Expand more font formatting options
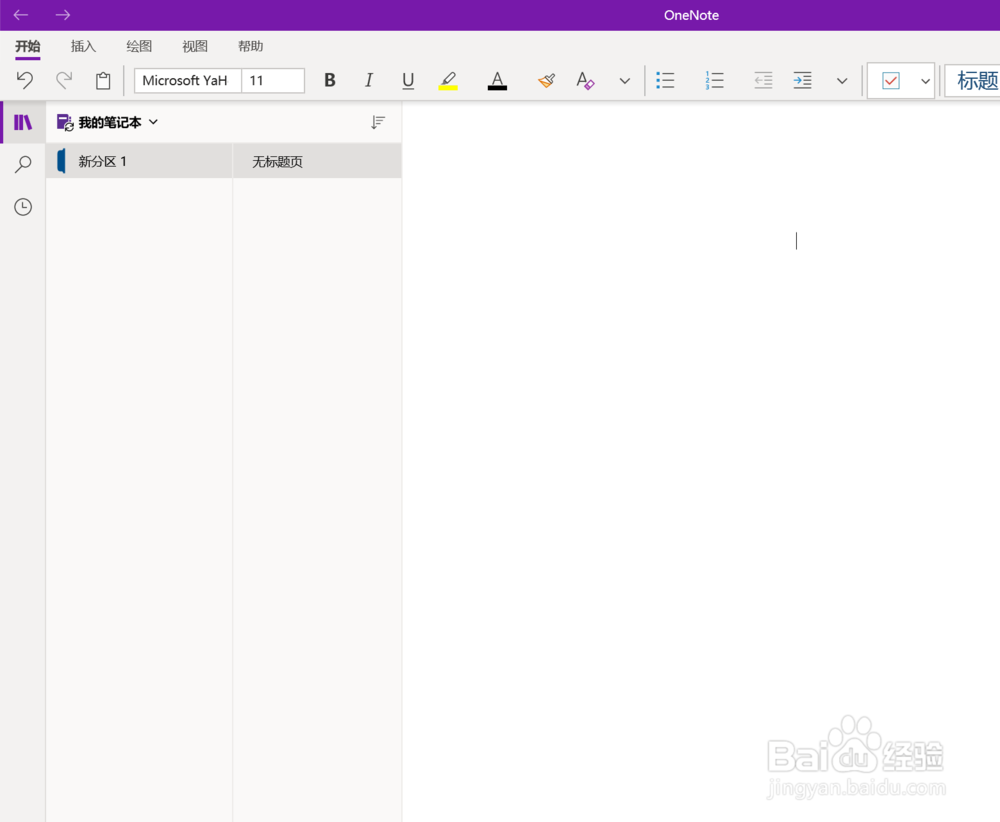 point(625,81)
